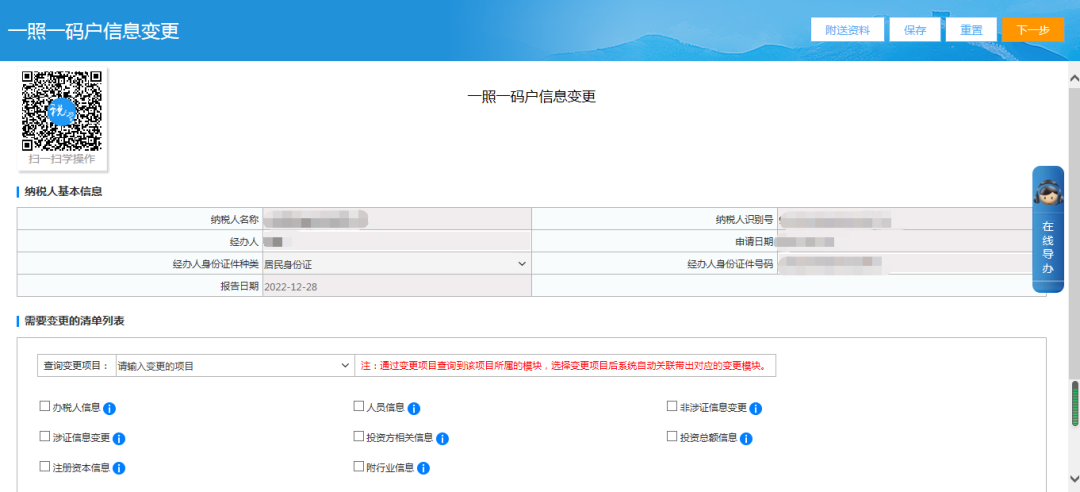Open info icon for 附行业信息
Viewport: 1080px width, 492px height.
[423, 469]
